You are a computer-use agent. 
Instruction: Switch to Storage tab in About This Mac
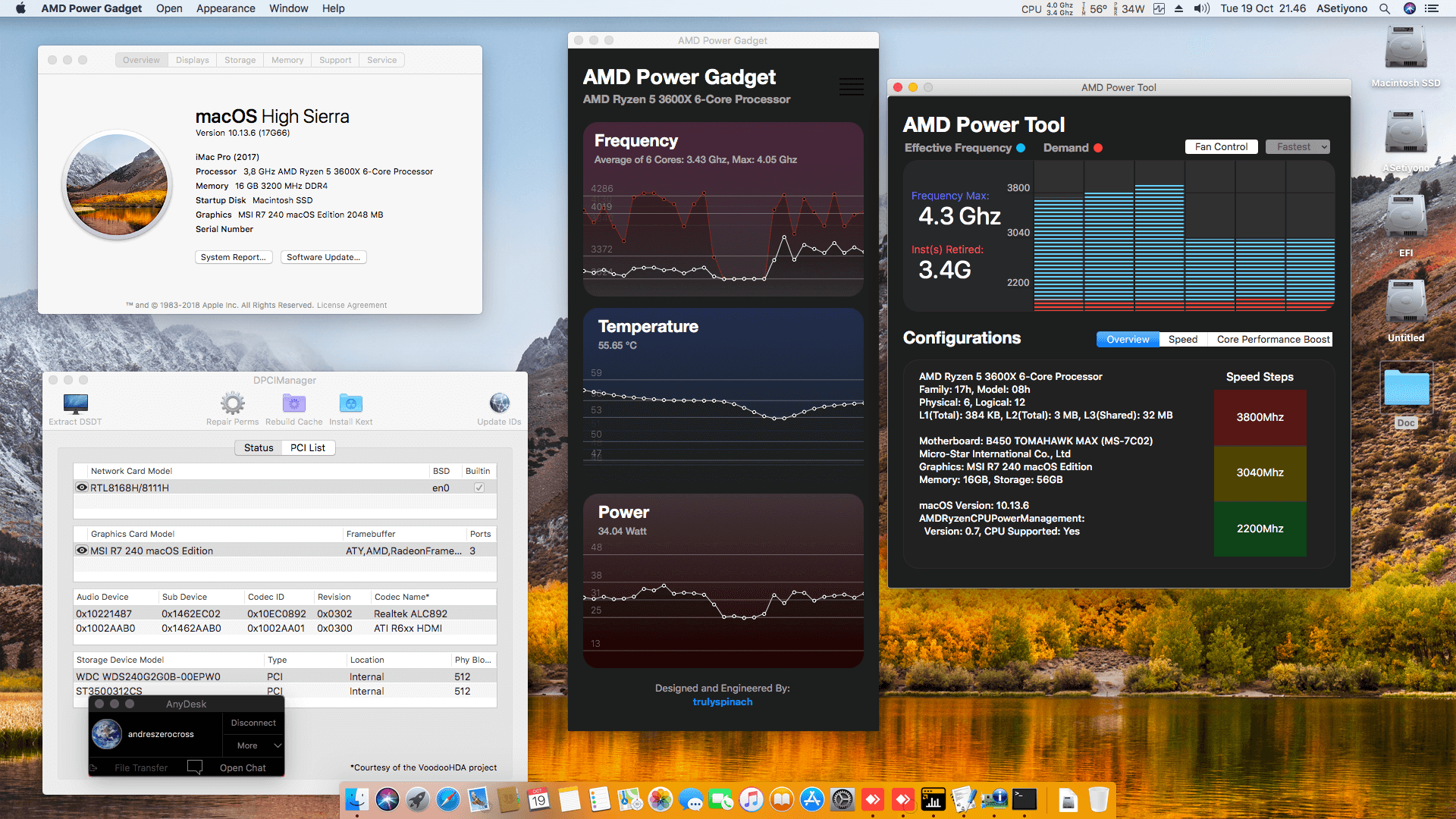[x=240, y=60]
